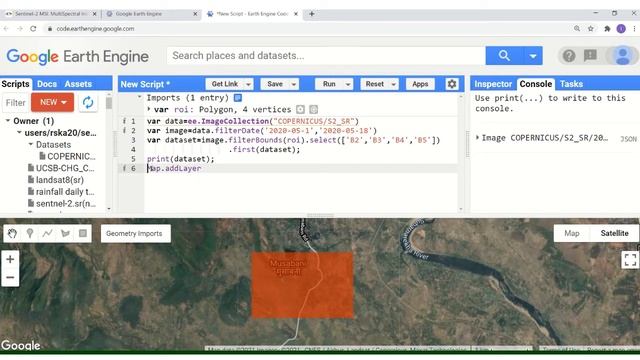Toggle fullscreen map view
This screenshot has width=640, height=360.
pyautogui.click(x=630, y=260)
